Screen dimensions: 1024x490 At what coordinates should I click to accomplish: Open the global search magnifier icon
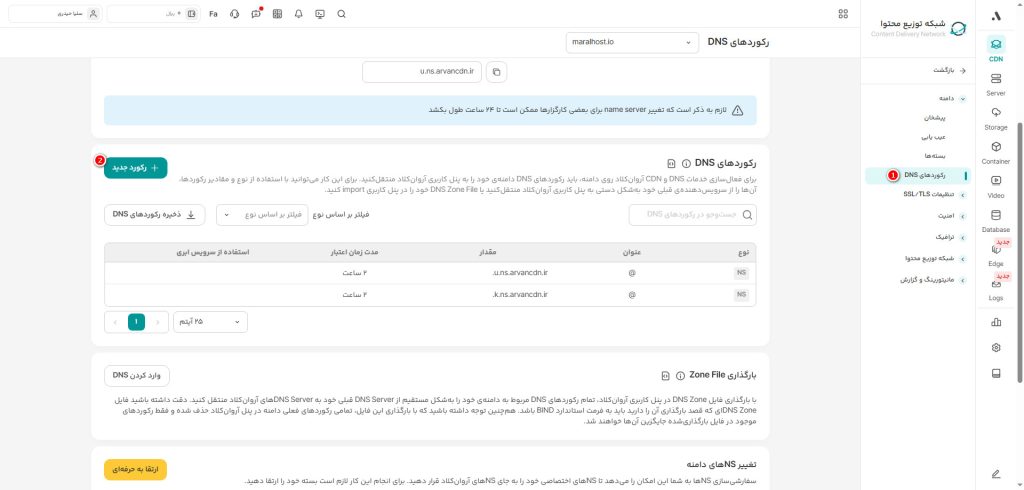[x=341, y=14]
